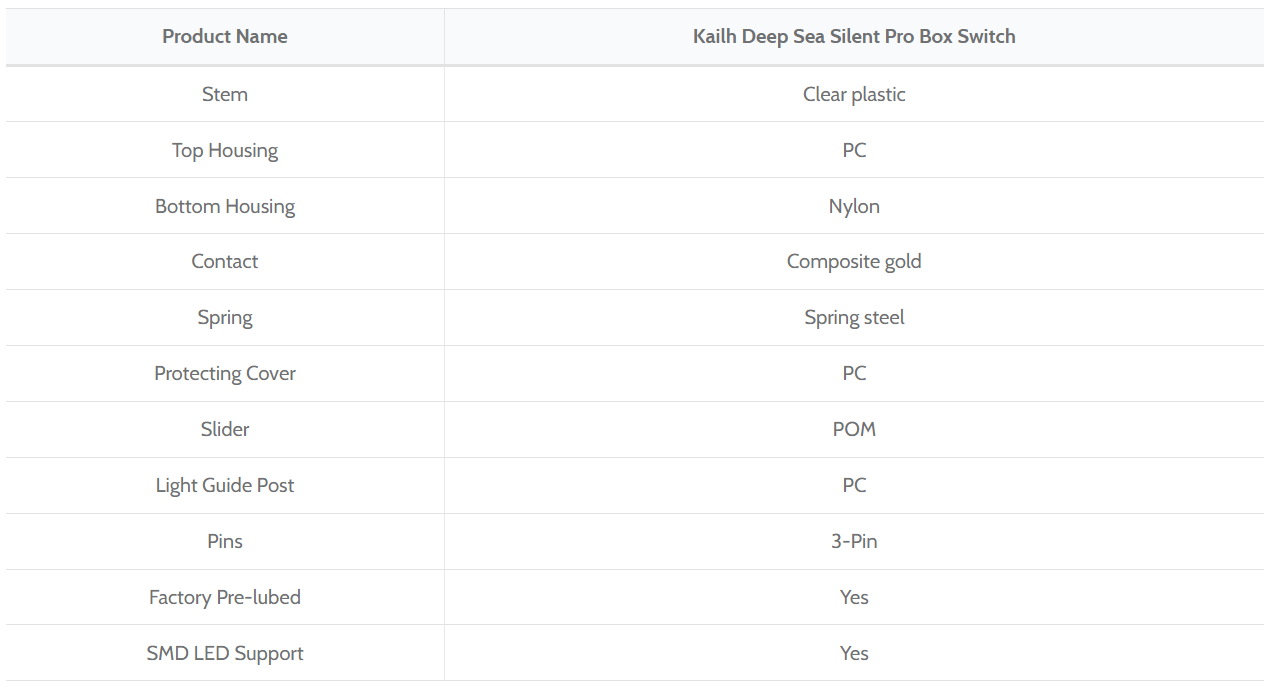Click the Composite gold value

click(x=854, y=261)
